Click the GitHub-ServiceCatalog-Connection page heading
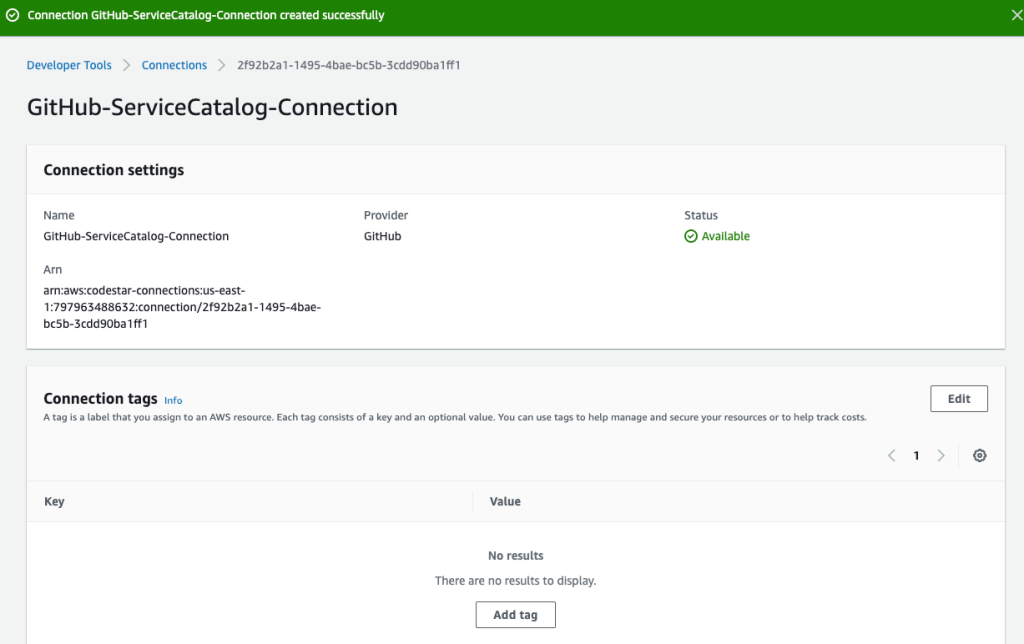This screenshot has height=644, width=1024. (x=212, y=106)
